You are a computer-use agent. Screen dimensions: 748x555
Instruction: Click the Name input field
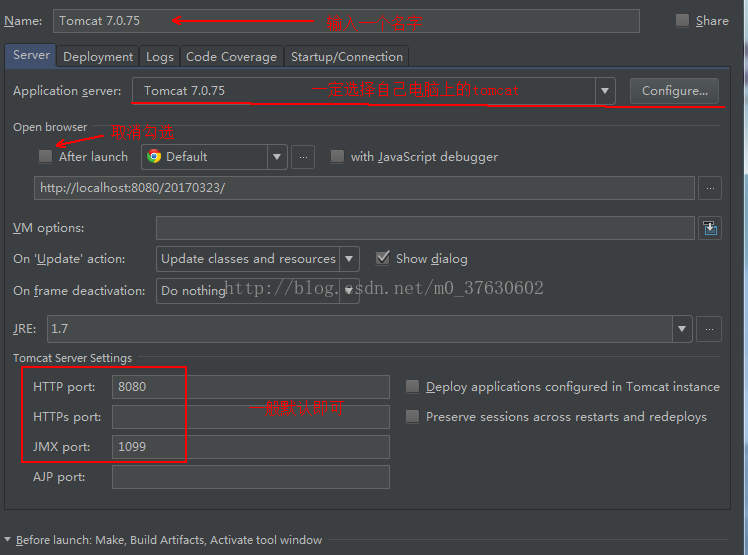(346, 21)
